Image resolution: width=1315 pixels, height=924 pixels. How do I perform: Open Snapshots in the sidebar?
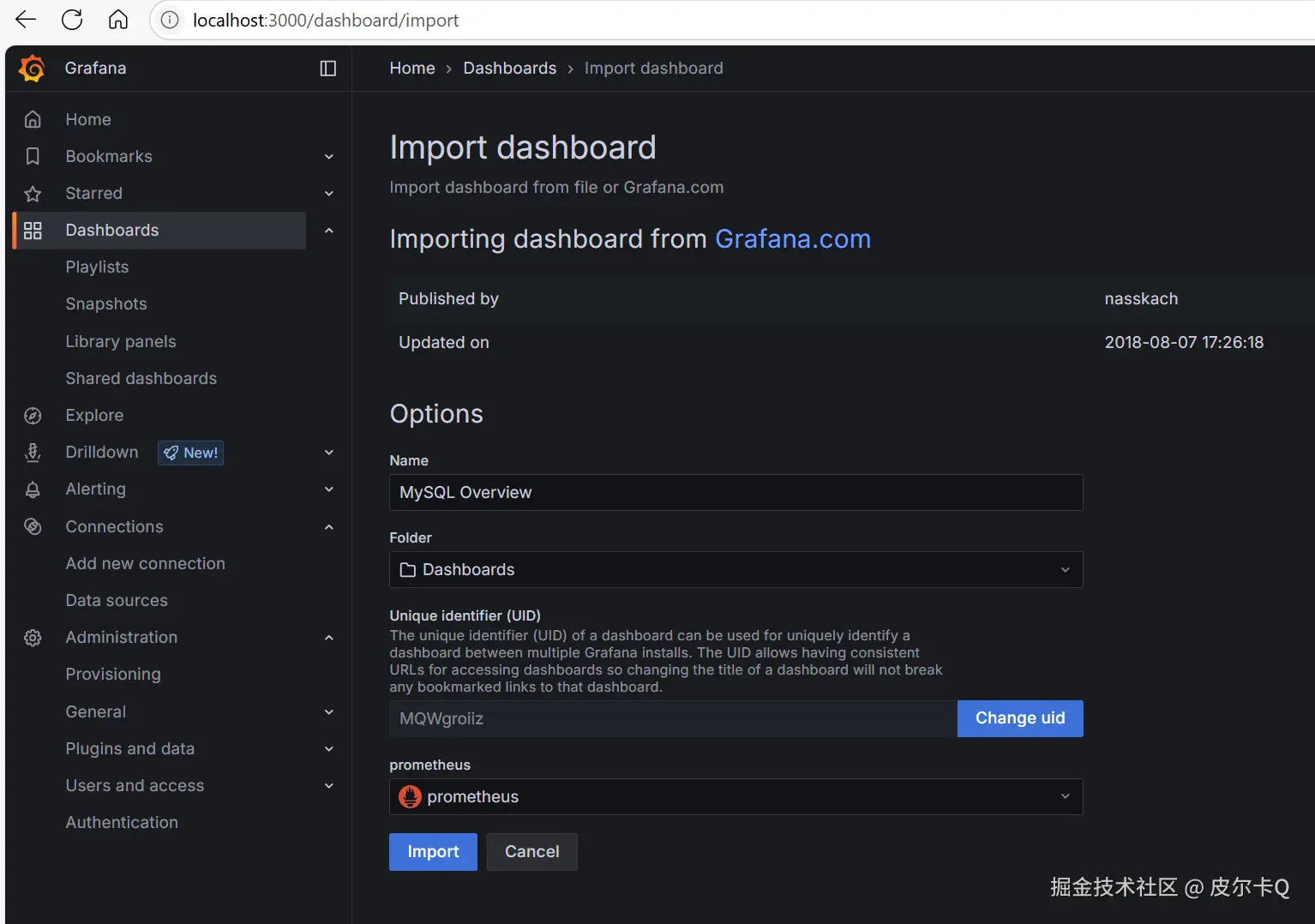coord(106,304)
